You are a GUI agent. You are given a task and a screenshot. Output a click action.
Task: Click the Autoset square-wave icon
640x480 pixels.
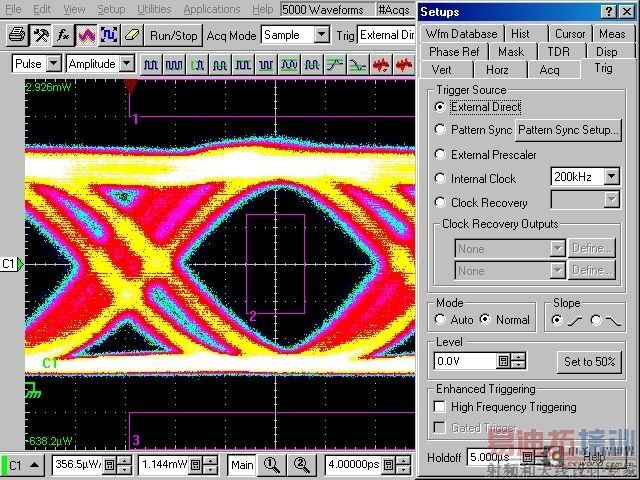point(109,36)
